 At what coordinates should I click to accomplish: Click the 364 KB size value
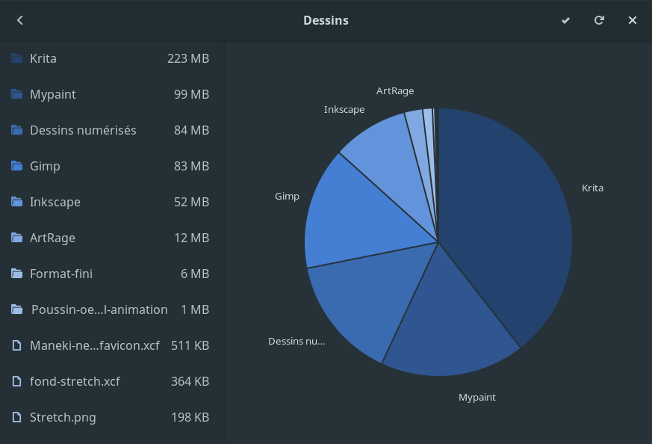click(190, 381)
